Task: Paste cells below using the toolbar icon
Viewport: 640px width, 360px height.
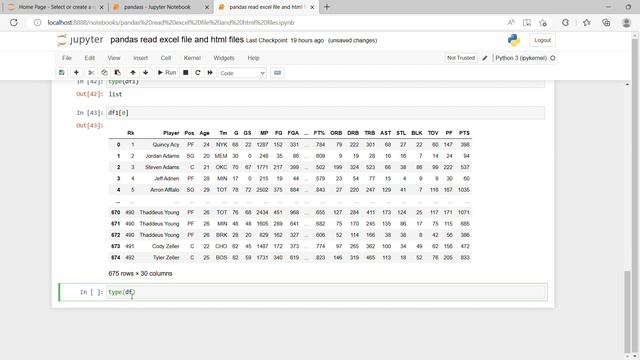Action: click(118, 73)
